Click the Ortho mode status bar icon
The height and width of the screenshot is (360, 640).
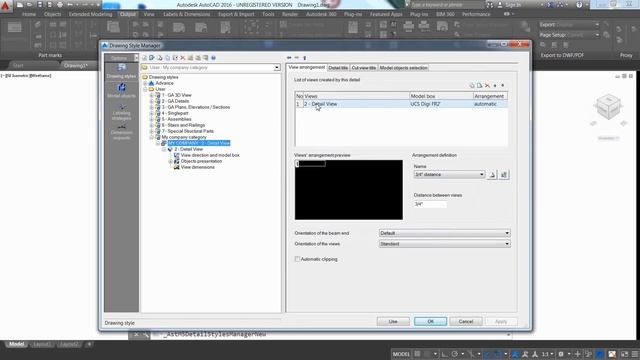click(444, 354)
